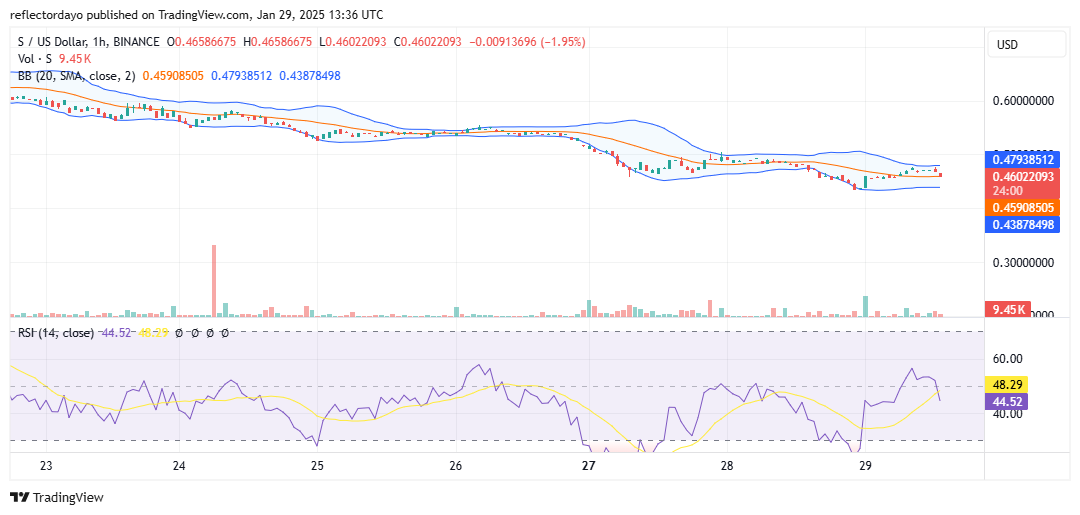Click date 25 on the time axis

(x=317, y=465)
